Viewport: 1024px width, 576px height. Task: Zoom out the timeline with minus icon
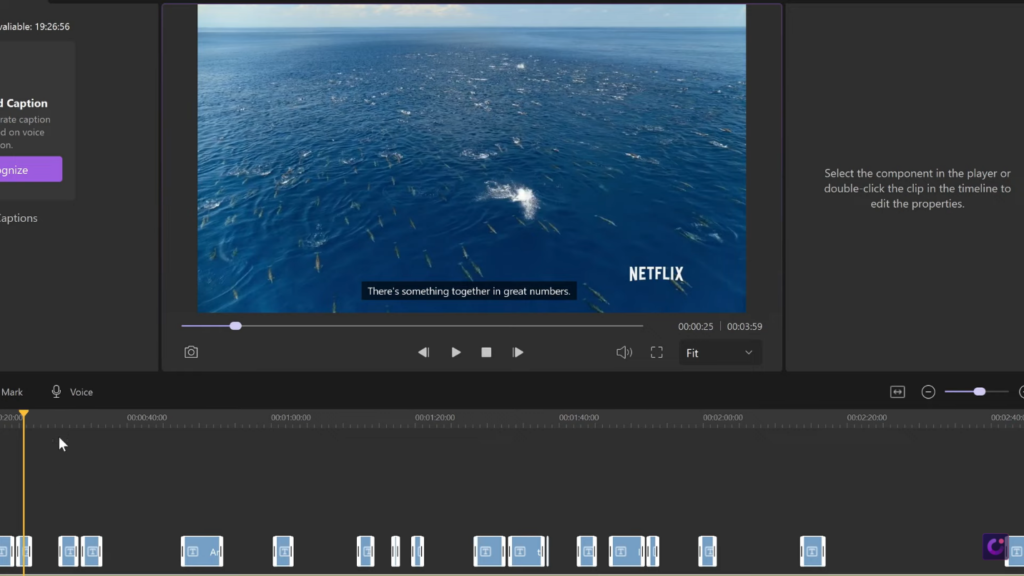928,392
